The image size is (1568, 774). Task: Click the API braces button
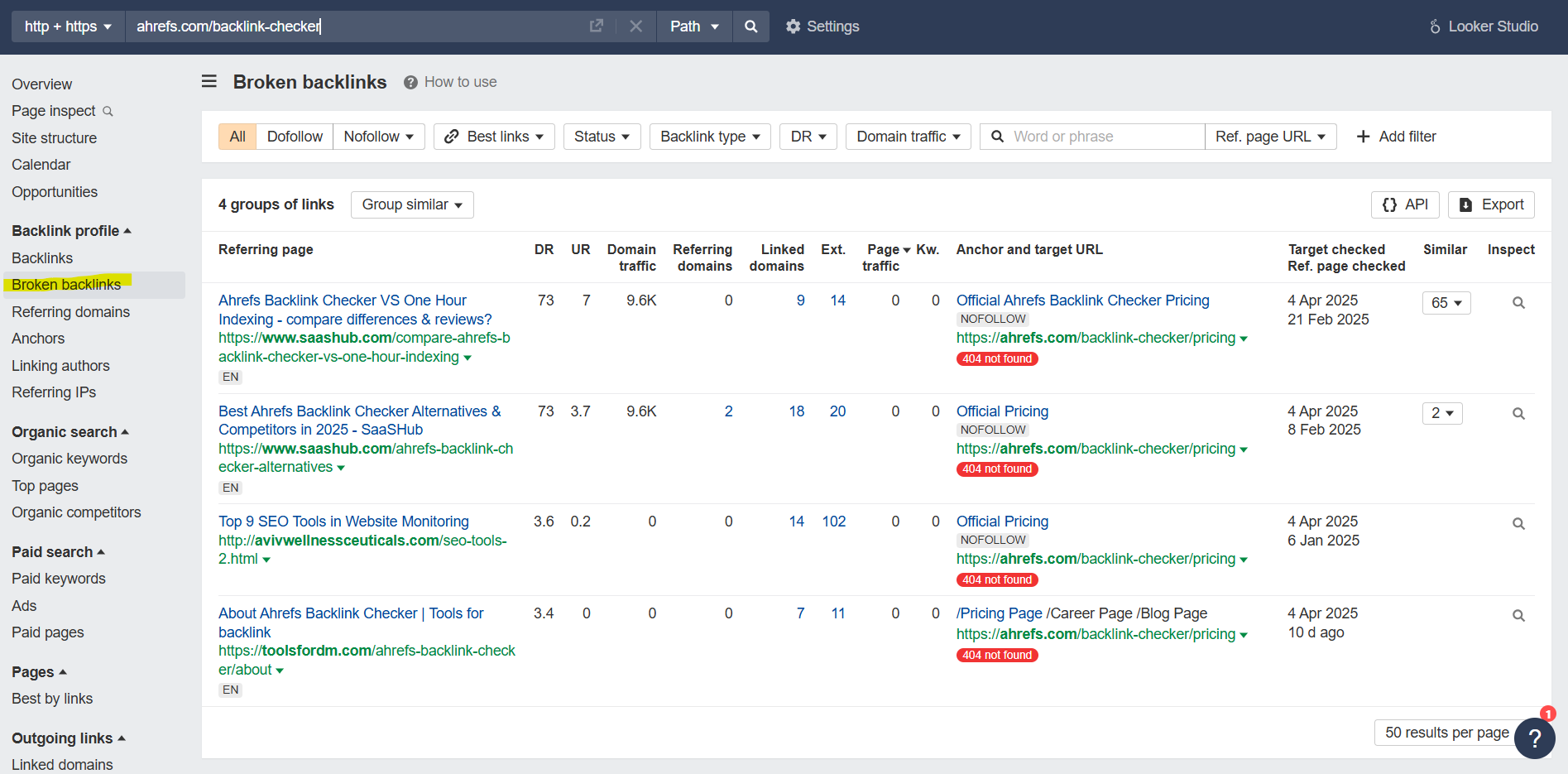point(1405,204)
